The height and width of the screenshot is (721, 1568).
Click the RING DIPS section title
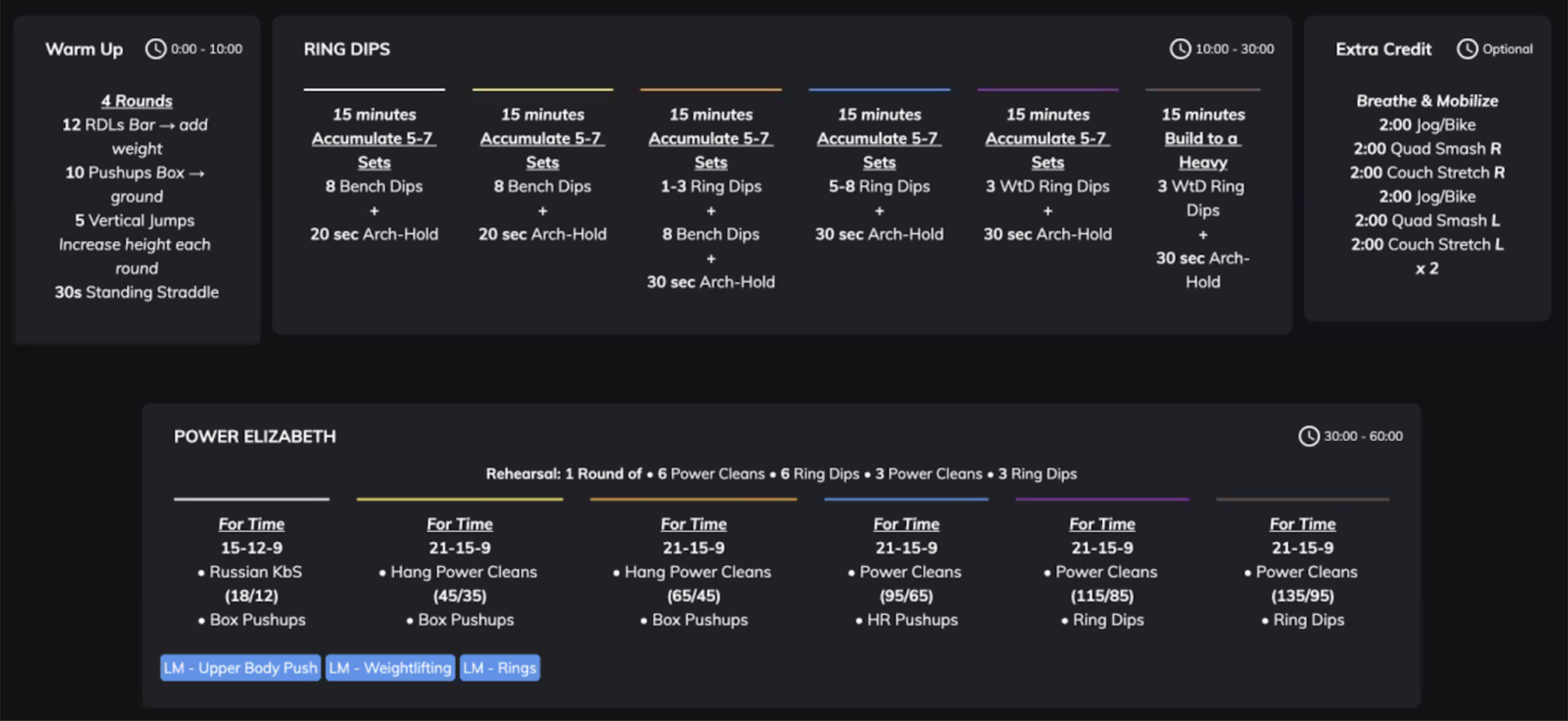click(347, 49)
